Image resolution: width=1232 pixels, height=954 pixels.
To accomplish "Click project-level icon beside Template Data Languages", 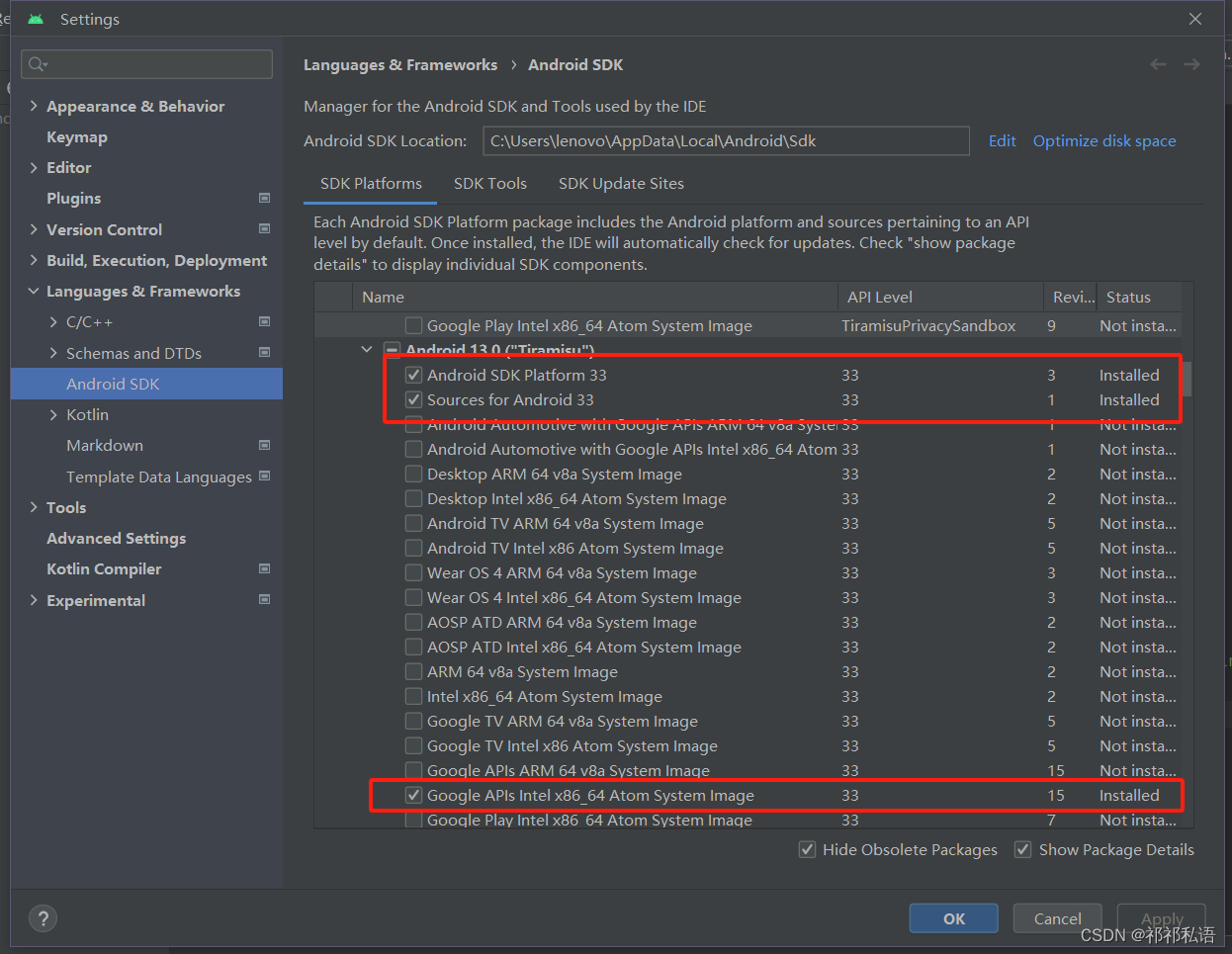I will tap(264, 476).
